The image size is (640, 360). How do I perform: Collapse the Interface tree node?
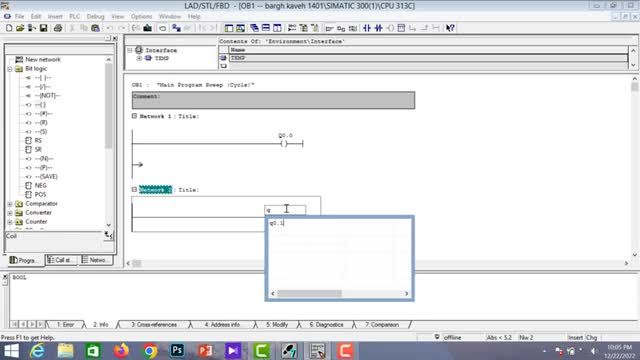coord(130,50)
